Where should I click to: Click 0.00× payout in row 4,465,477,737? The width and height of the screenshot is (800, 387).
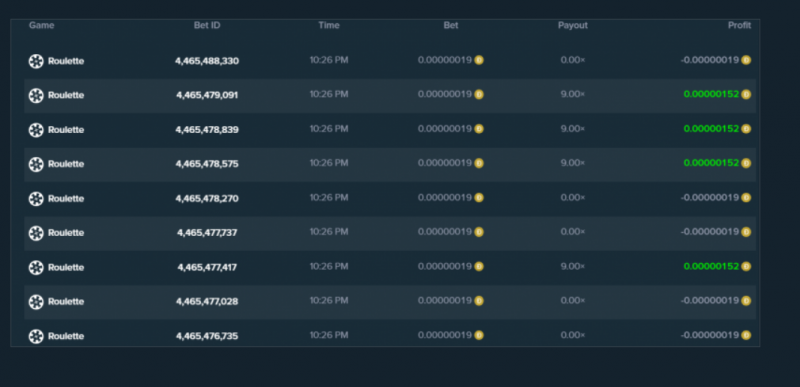[573, 232]
